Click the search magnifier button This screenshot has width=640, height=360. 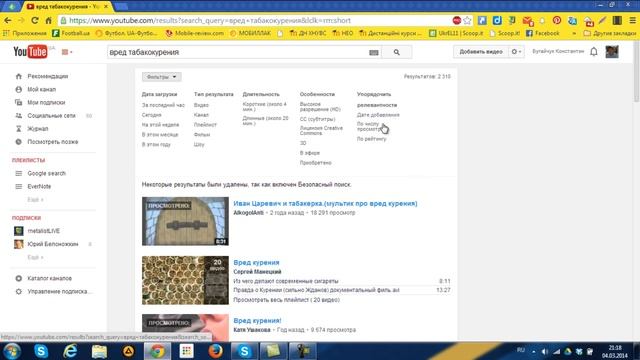pos(396,52)
